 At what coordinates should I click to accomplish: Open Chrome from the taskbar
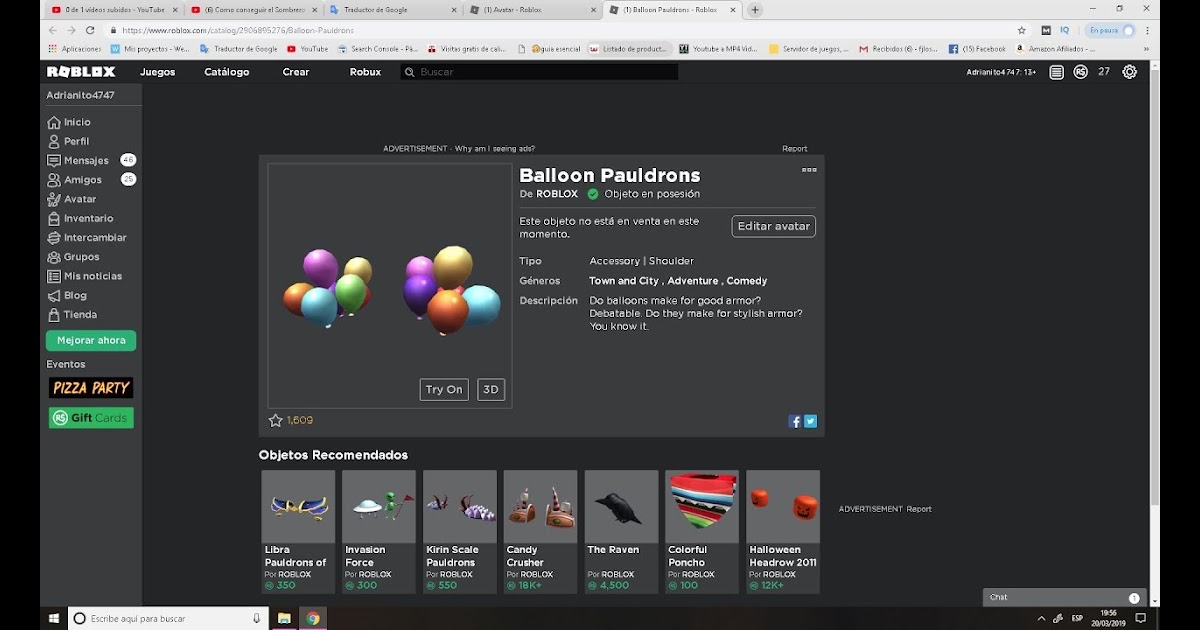coord(313,618)
